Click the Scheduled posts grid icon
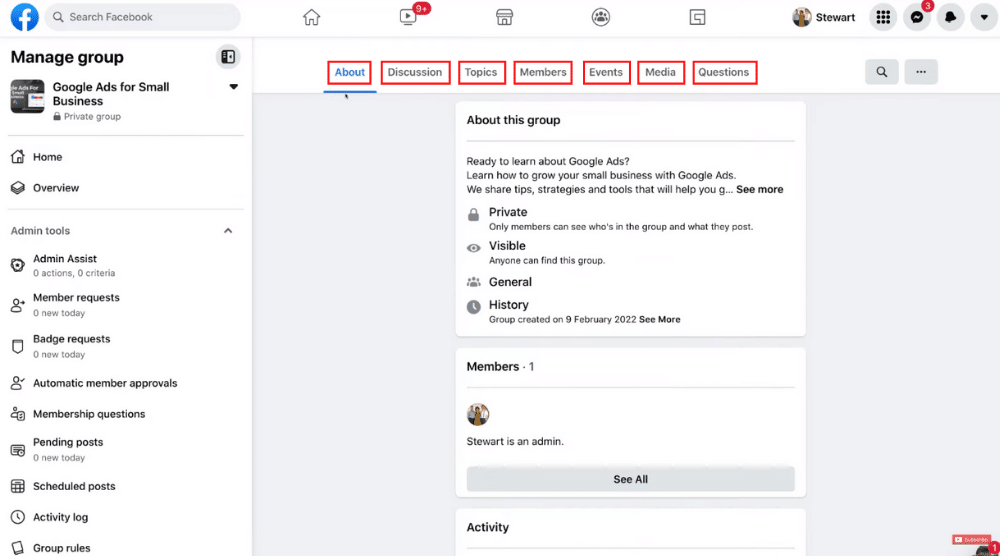Viewport: 1000px width, 556px height. click(x=18, y=486)
